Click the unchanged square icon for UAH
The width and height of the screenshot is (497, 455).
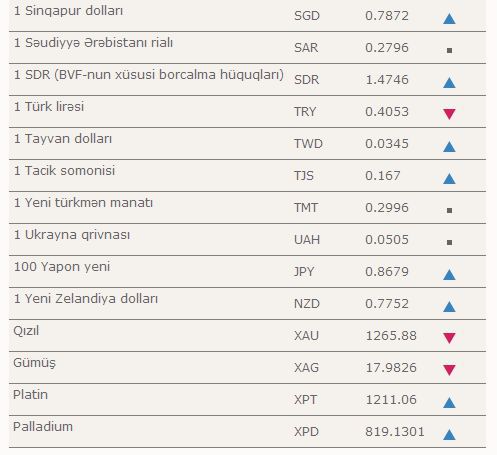(449, 243)
